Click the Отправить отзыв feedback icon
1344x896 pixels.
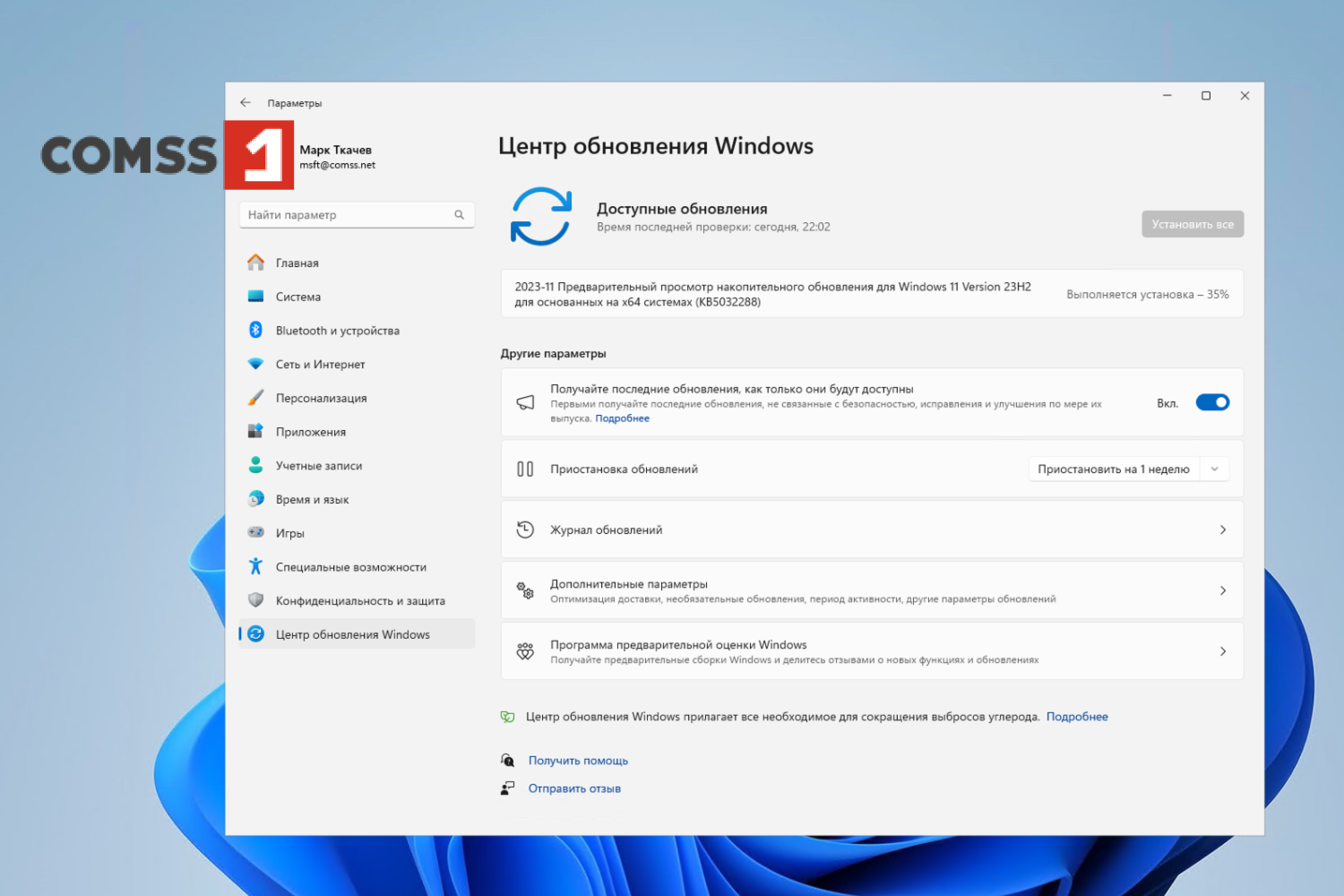coord(507,788)
